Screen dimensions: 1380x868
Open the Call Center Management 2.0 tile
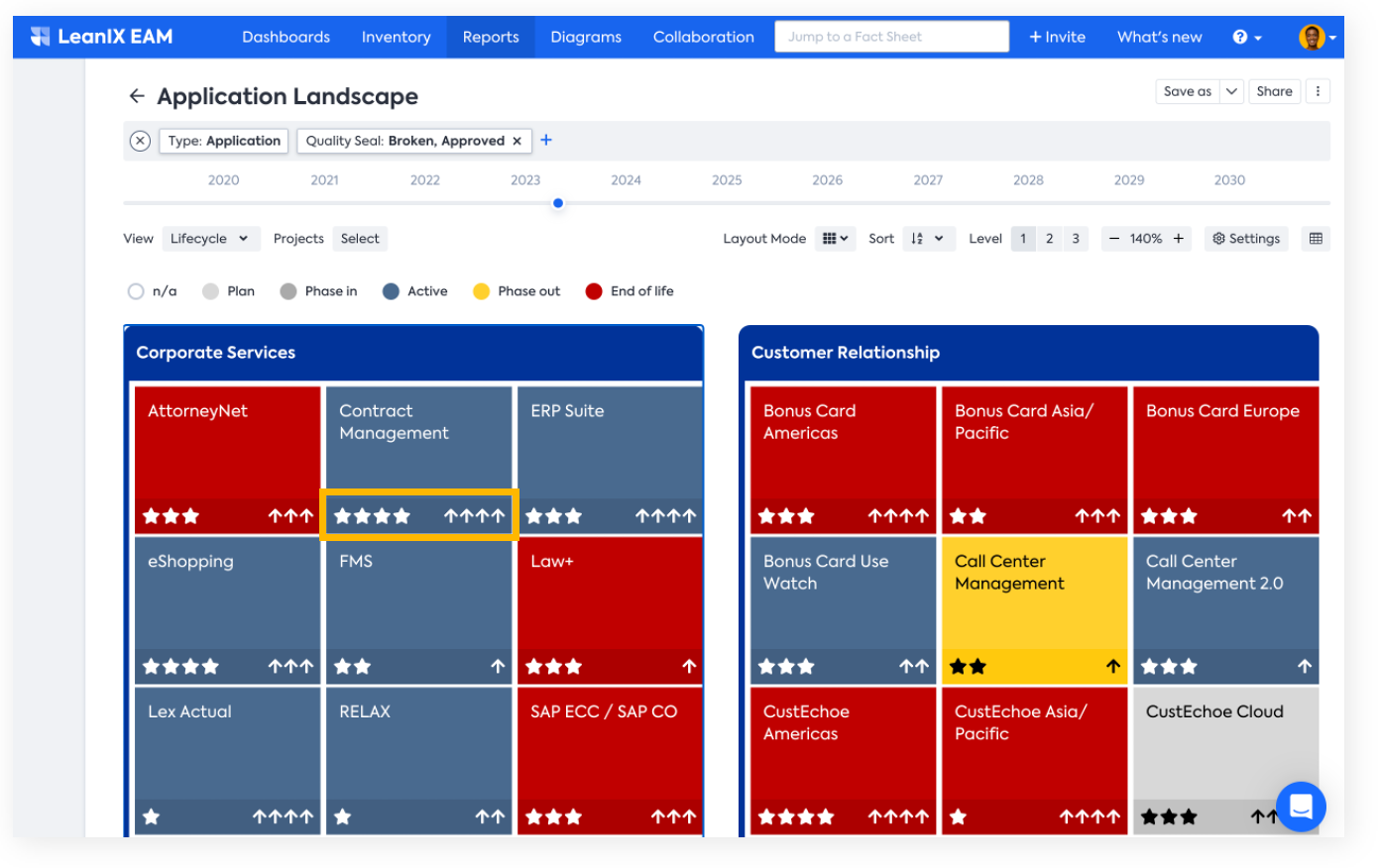click(1225, 610)
